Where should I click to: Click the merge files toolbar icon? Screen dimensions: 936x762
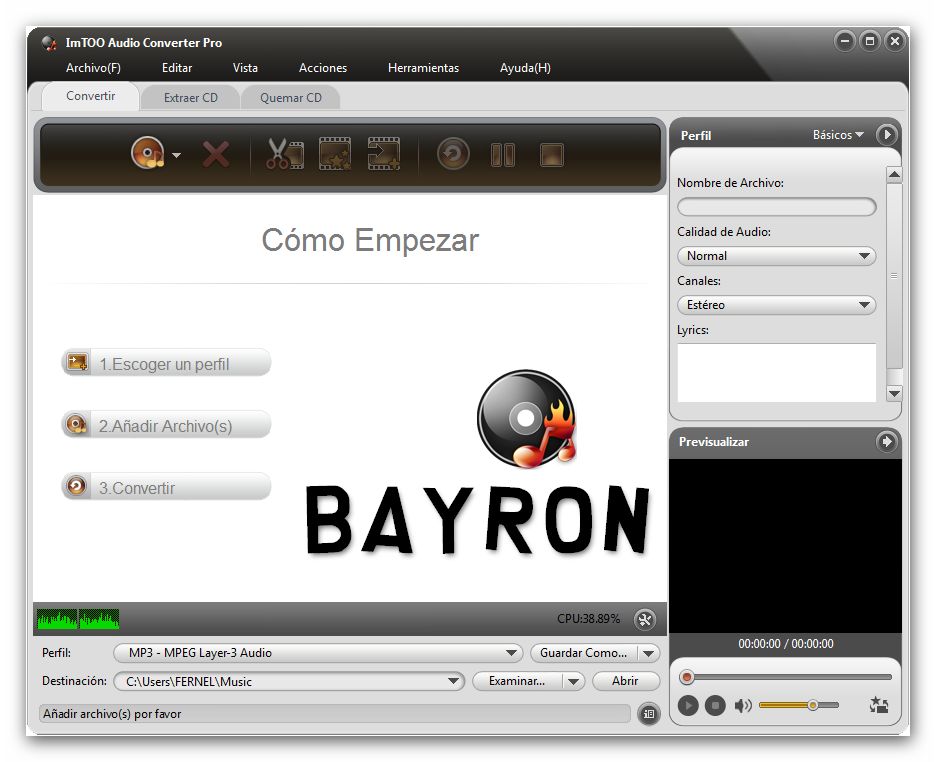(x=384, y=152)
